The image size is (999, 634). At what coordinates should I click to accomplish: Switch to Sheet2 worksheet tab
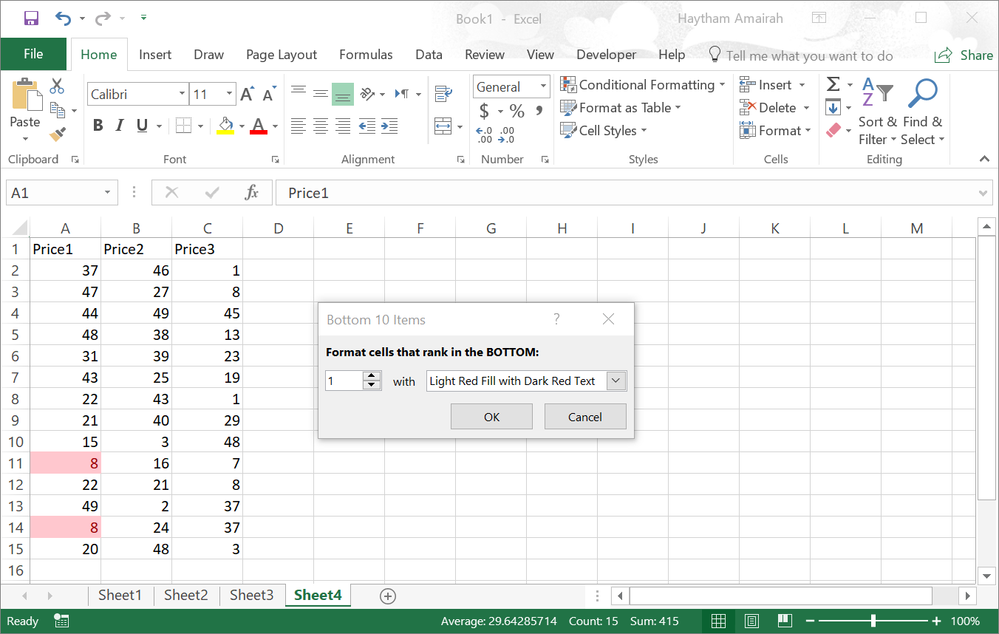(185, 595)
